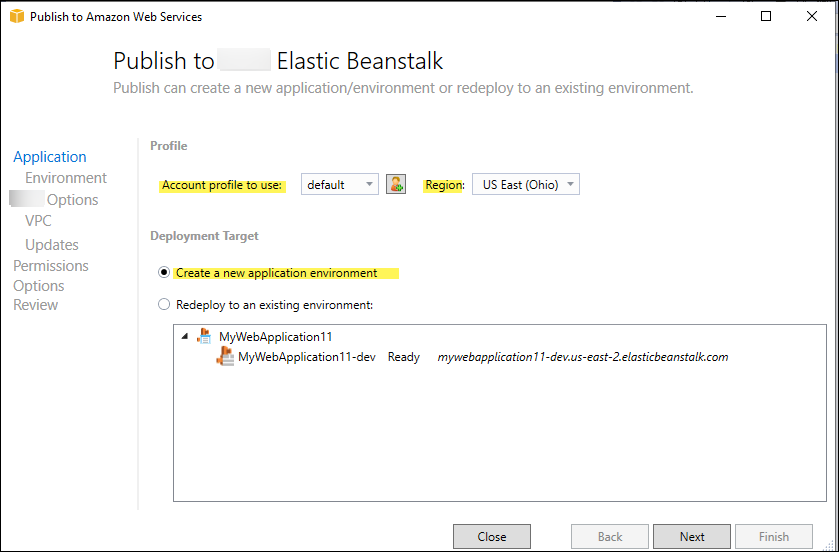Collapse the MyWebApplication11 tree node
The image size is (839, 552).
(185, 337)
